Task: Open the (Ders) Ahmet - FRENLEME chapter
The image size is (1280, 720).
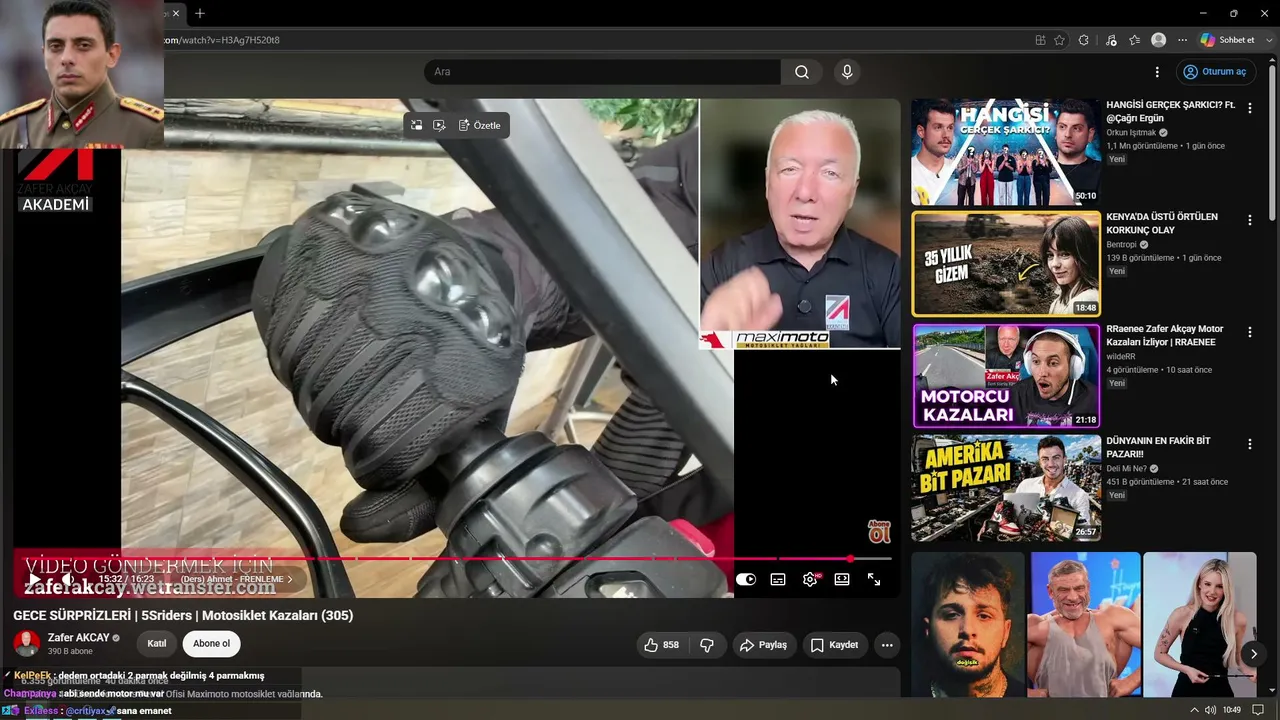Action: pos(236,579)
